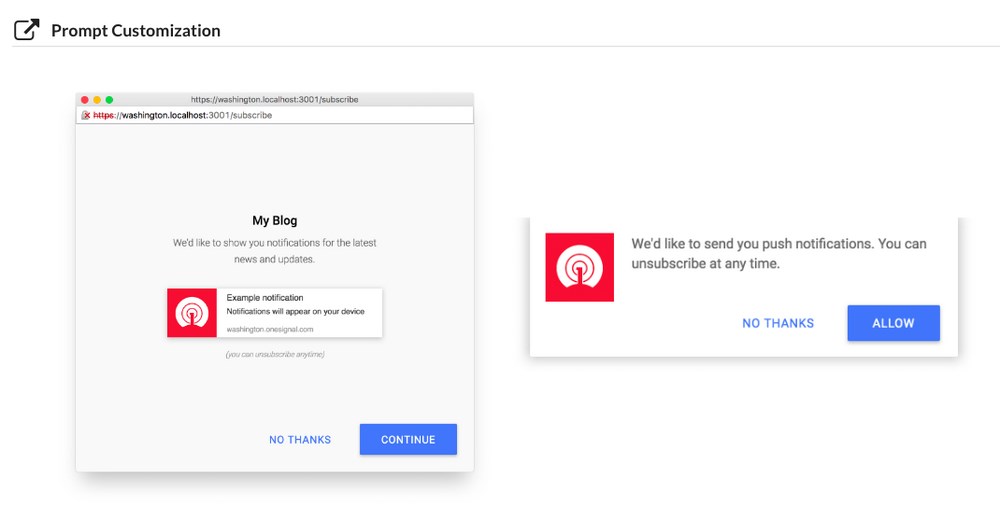Click the red OneSignal logo in slide prompt
The width and height of the screenshot is (1000, 512).
580,267
